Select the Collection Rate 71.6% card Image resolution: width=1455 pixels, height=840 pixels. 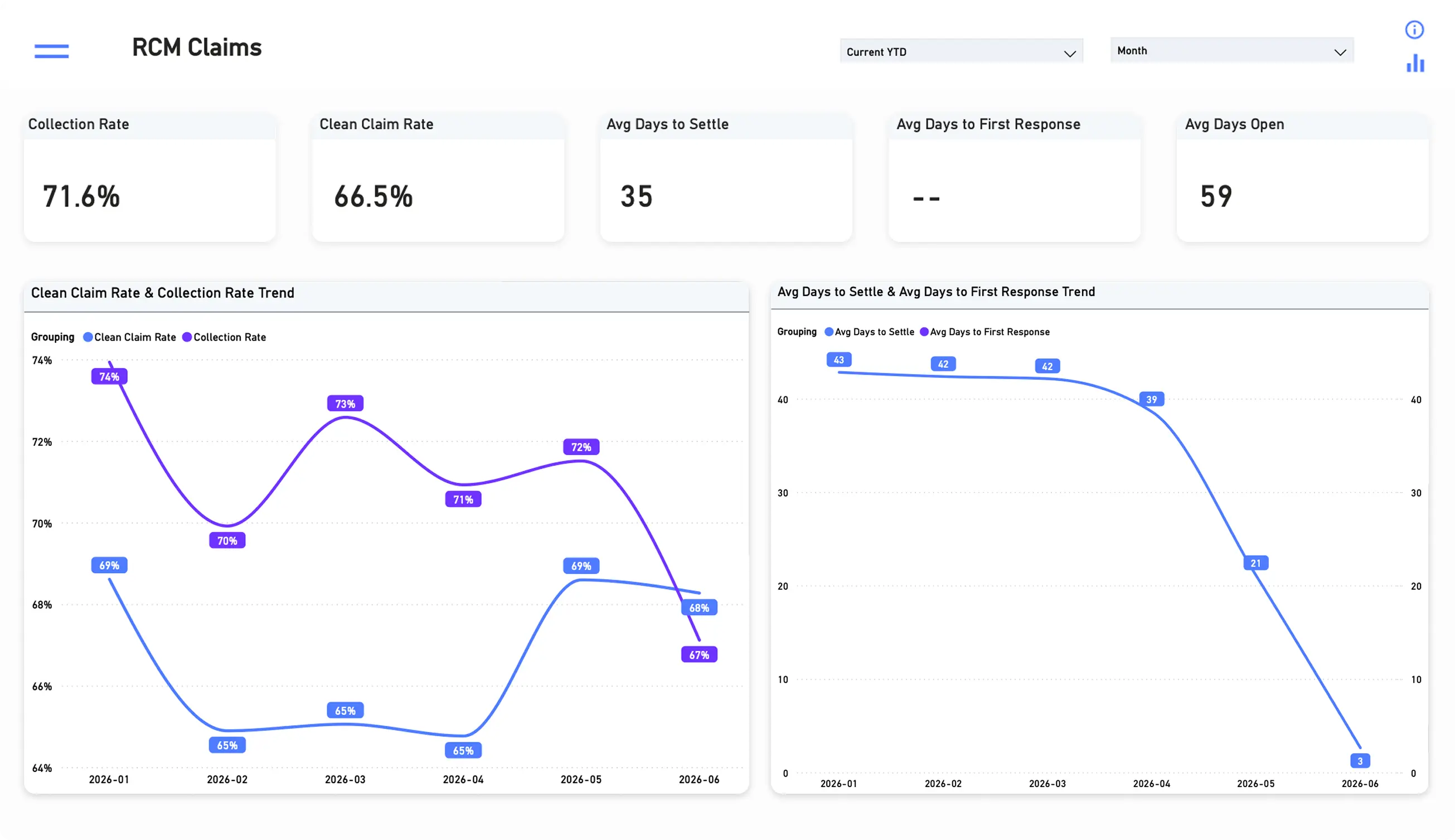(x=149, y=178)
